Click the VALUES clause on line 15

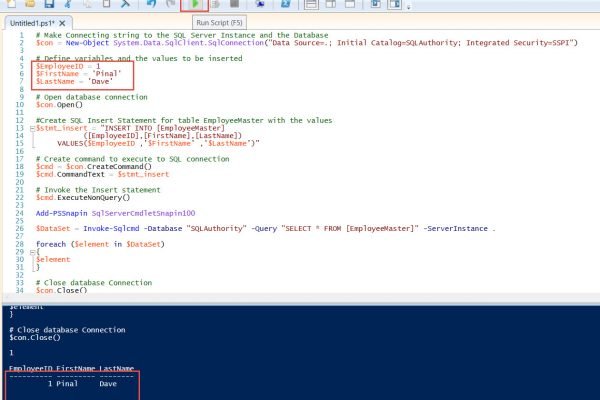pos(158,144)
